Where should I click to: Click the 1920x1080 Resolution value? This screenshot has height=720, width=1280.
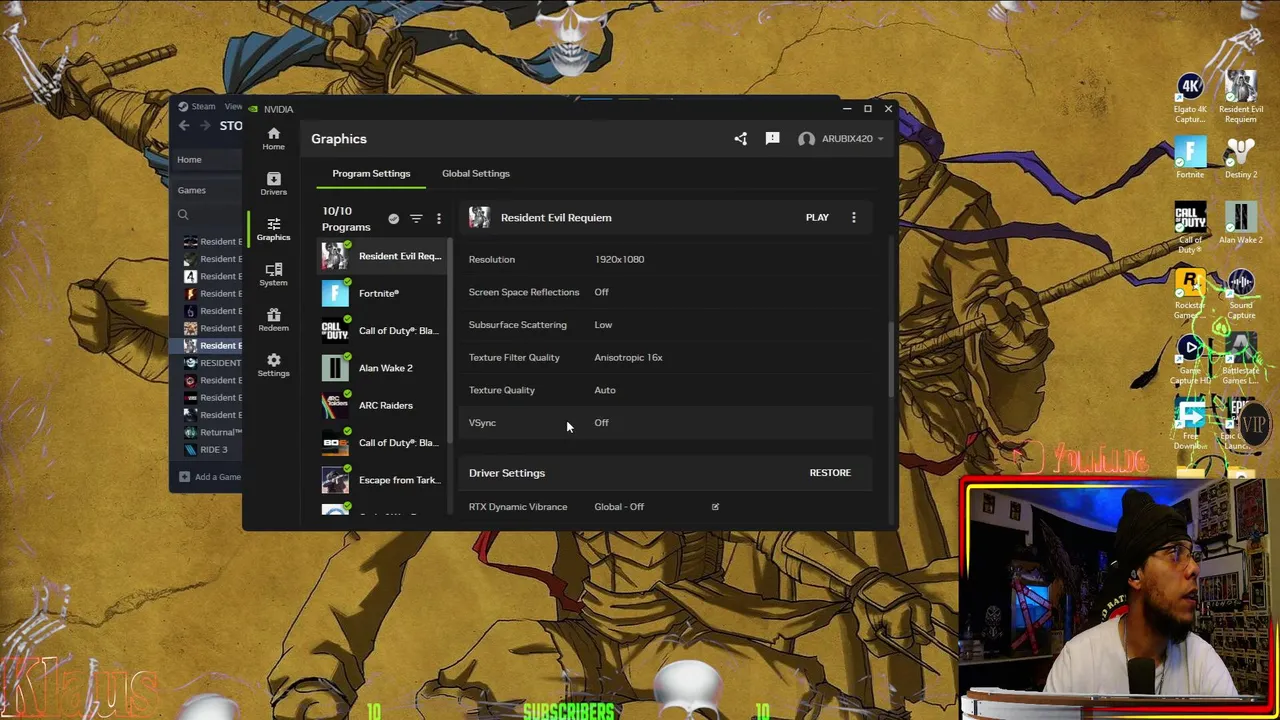point(619,259)
